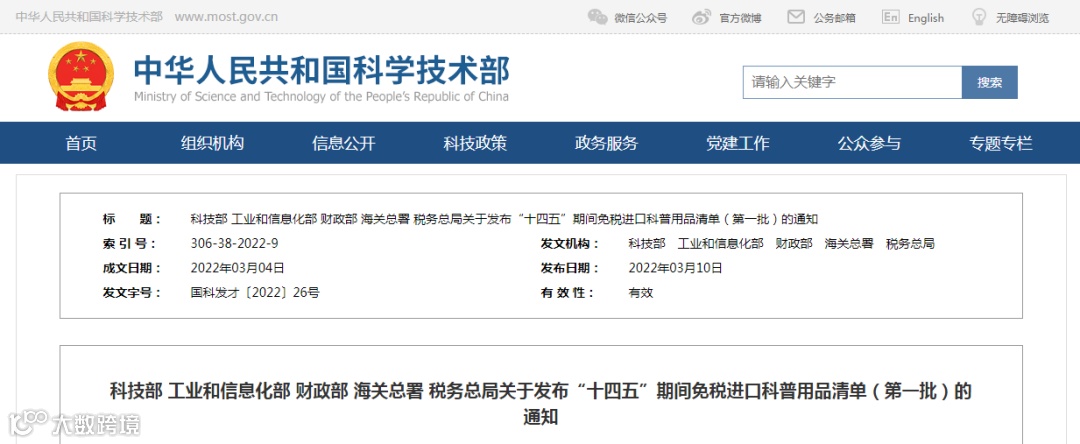Click the 发布日期 label

coord(570,268)
